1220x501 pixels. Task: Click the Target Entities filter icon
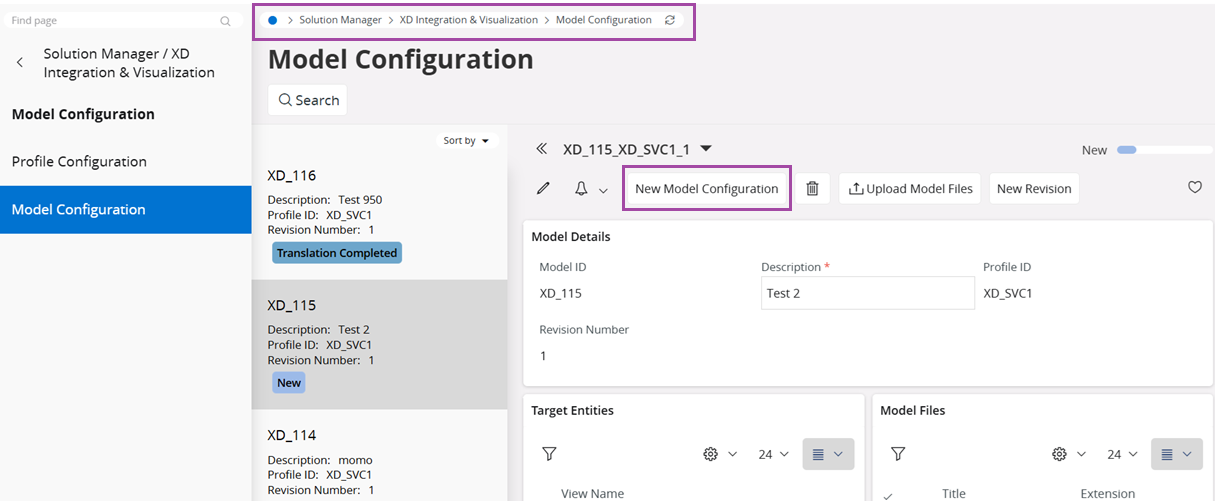click(x=549, y=454)
